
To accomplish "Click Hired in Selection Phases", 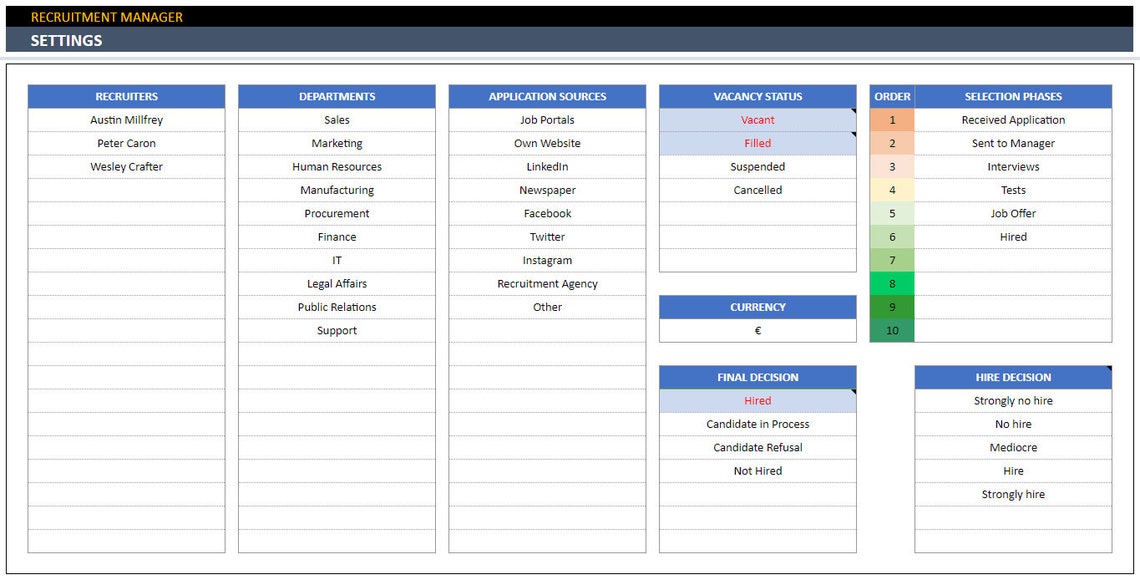I will click(x=1013, y=237).
